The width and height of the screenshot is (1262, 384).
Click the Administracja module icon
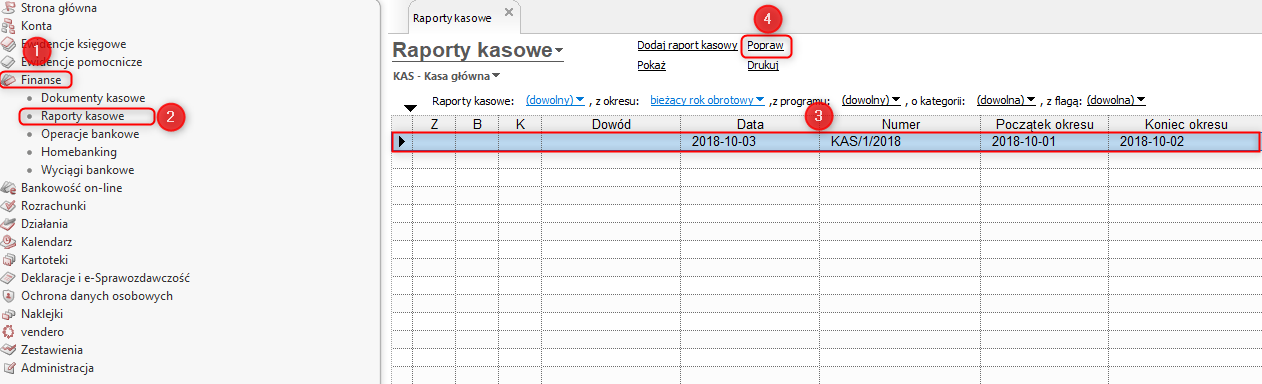tap(9, 368)
